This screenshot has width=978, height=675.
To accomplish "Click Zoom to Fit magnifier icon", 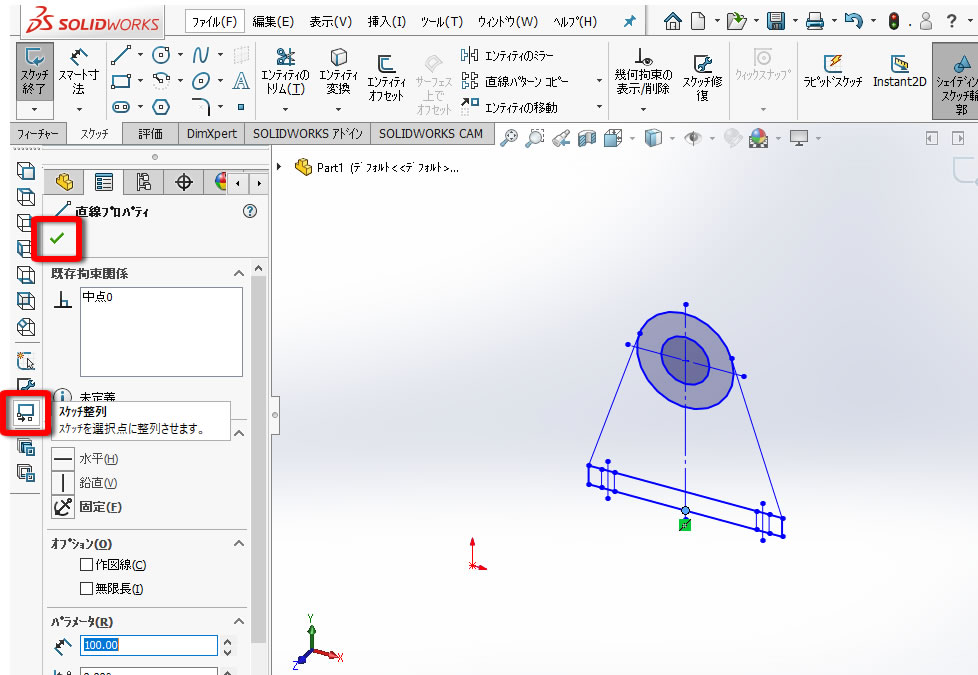I will tap(509, 138).
